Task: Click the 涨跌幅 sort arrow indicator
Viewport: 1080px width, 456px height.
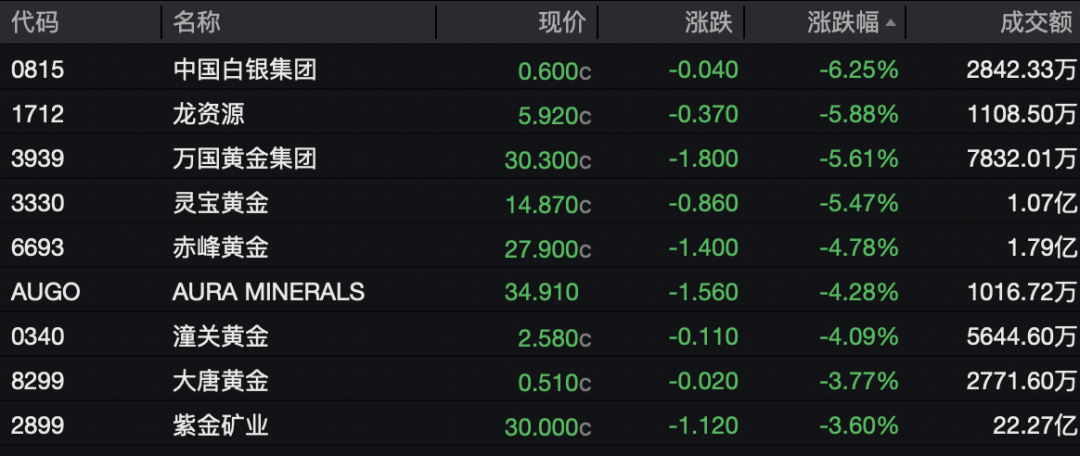Action: [x=890, y=23]
